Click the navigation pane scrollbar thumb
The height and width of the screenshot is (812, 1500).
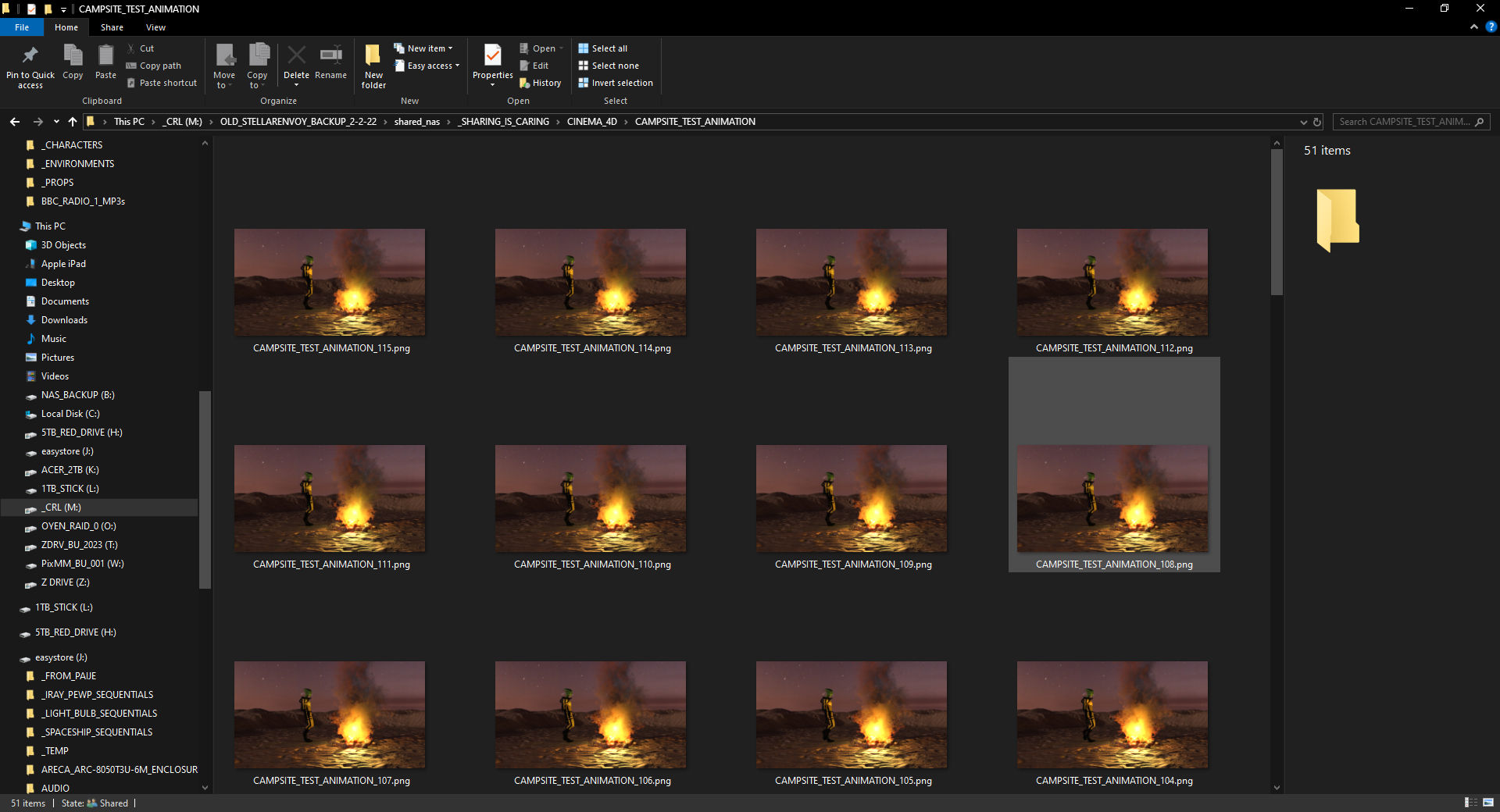pos(205,489)
